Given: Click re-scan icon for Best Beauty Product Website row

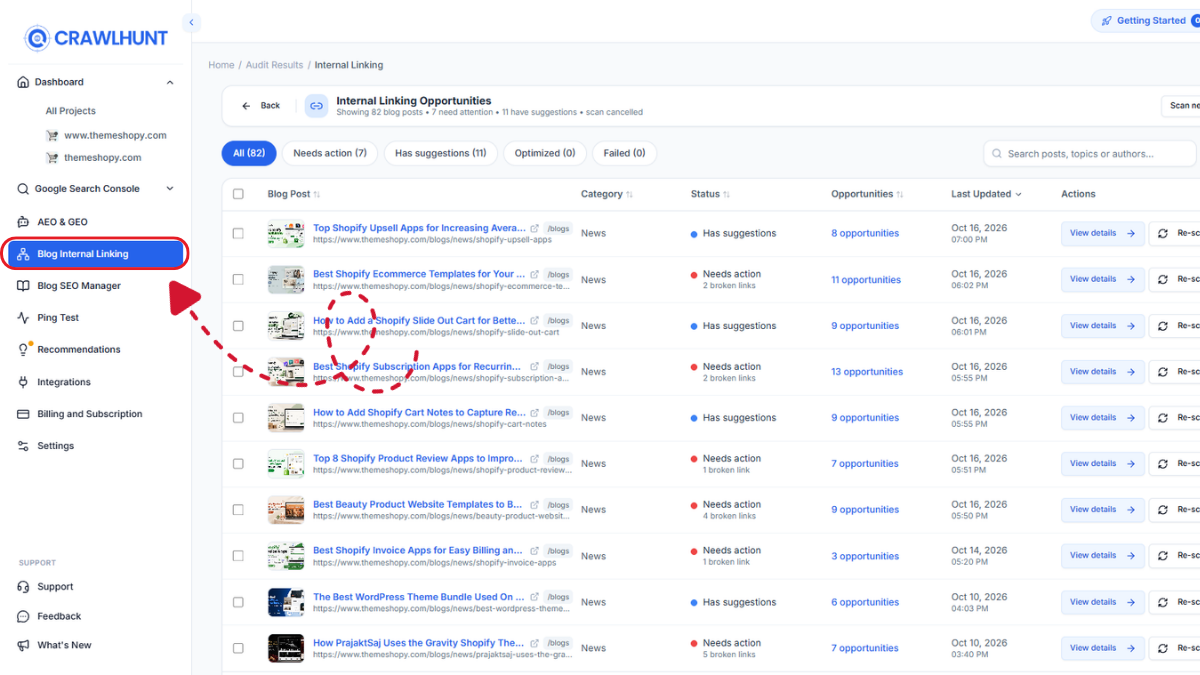Looking at the screenshot, I should coord(1163,510).
